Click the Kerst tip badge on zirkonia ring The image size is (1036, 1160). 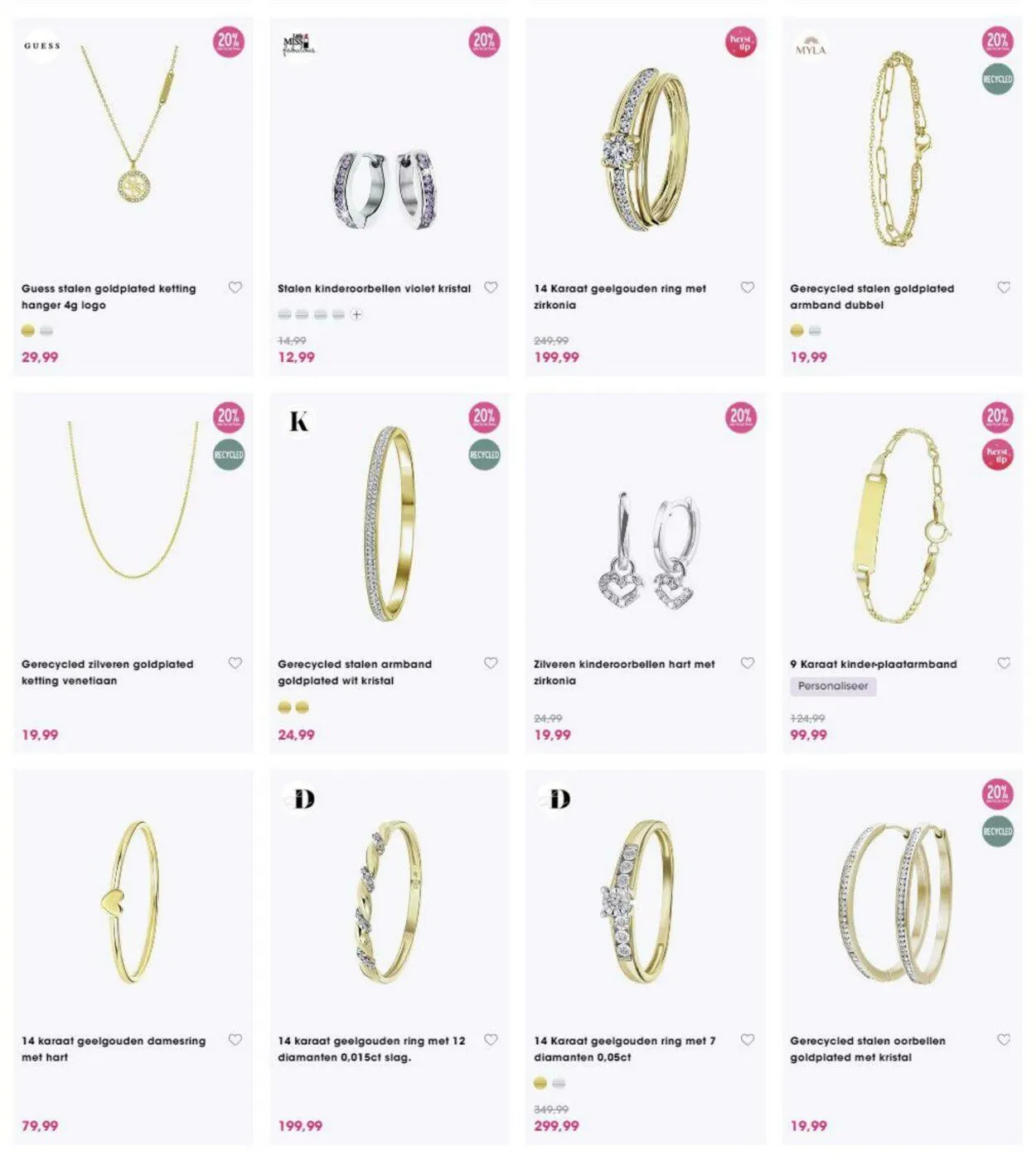pos(741,41)
